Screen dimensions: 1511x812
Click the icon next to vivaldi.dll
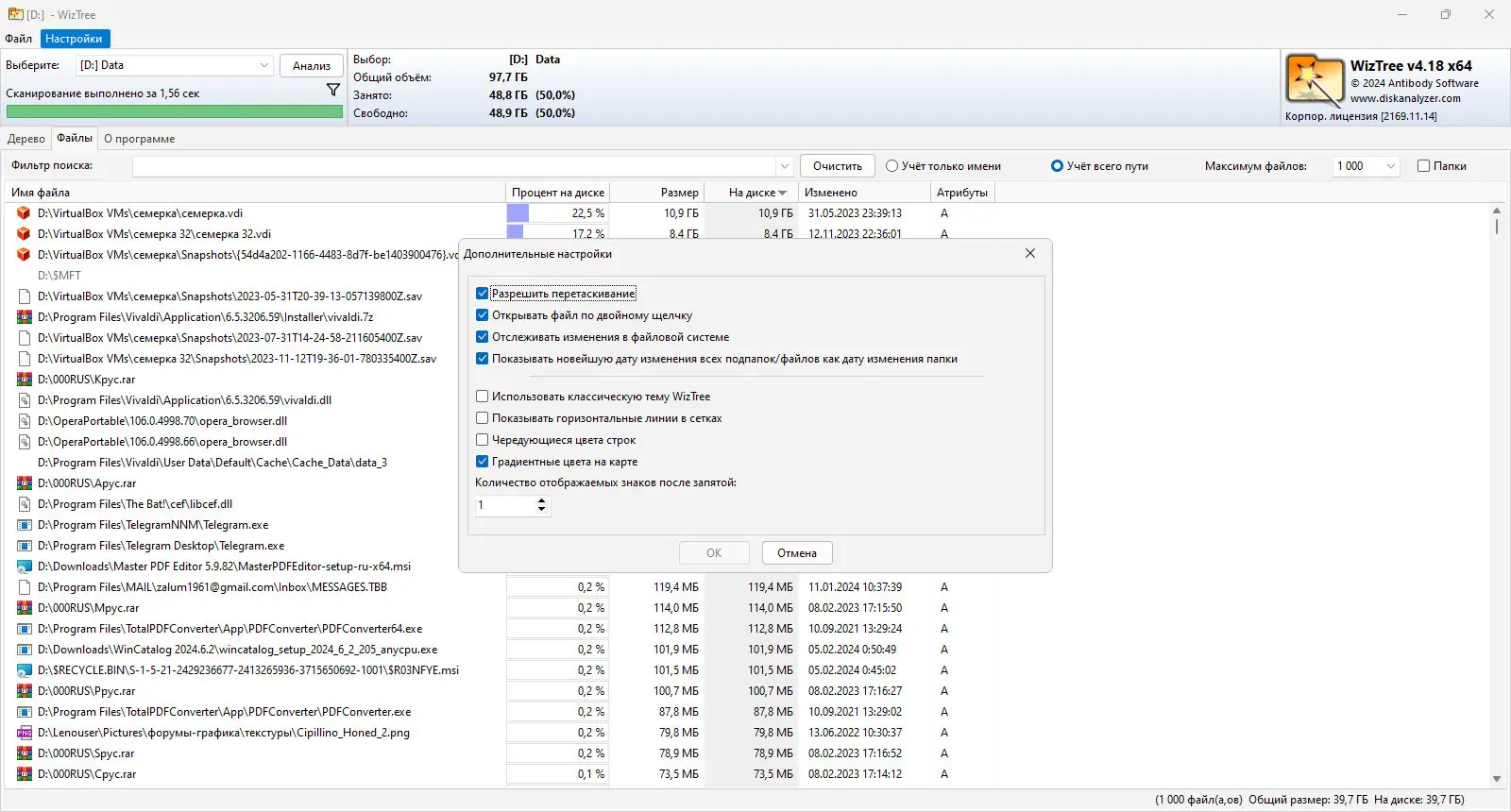(x=24, y=400)
